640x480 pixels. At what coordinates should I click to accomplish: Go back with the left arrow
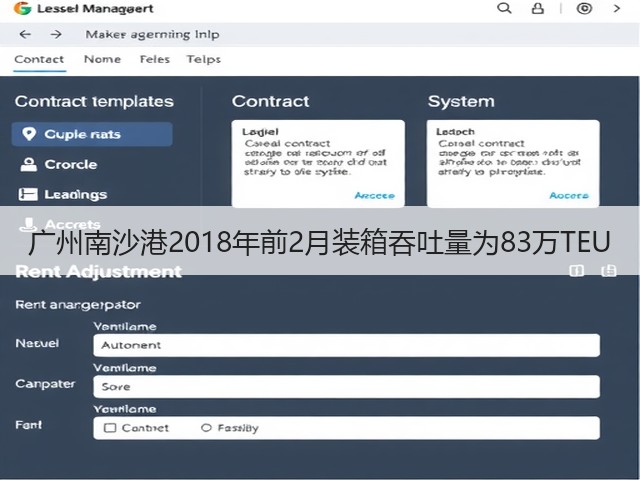coord(25,34)
